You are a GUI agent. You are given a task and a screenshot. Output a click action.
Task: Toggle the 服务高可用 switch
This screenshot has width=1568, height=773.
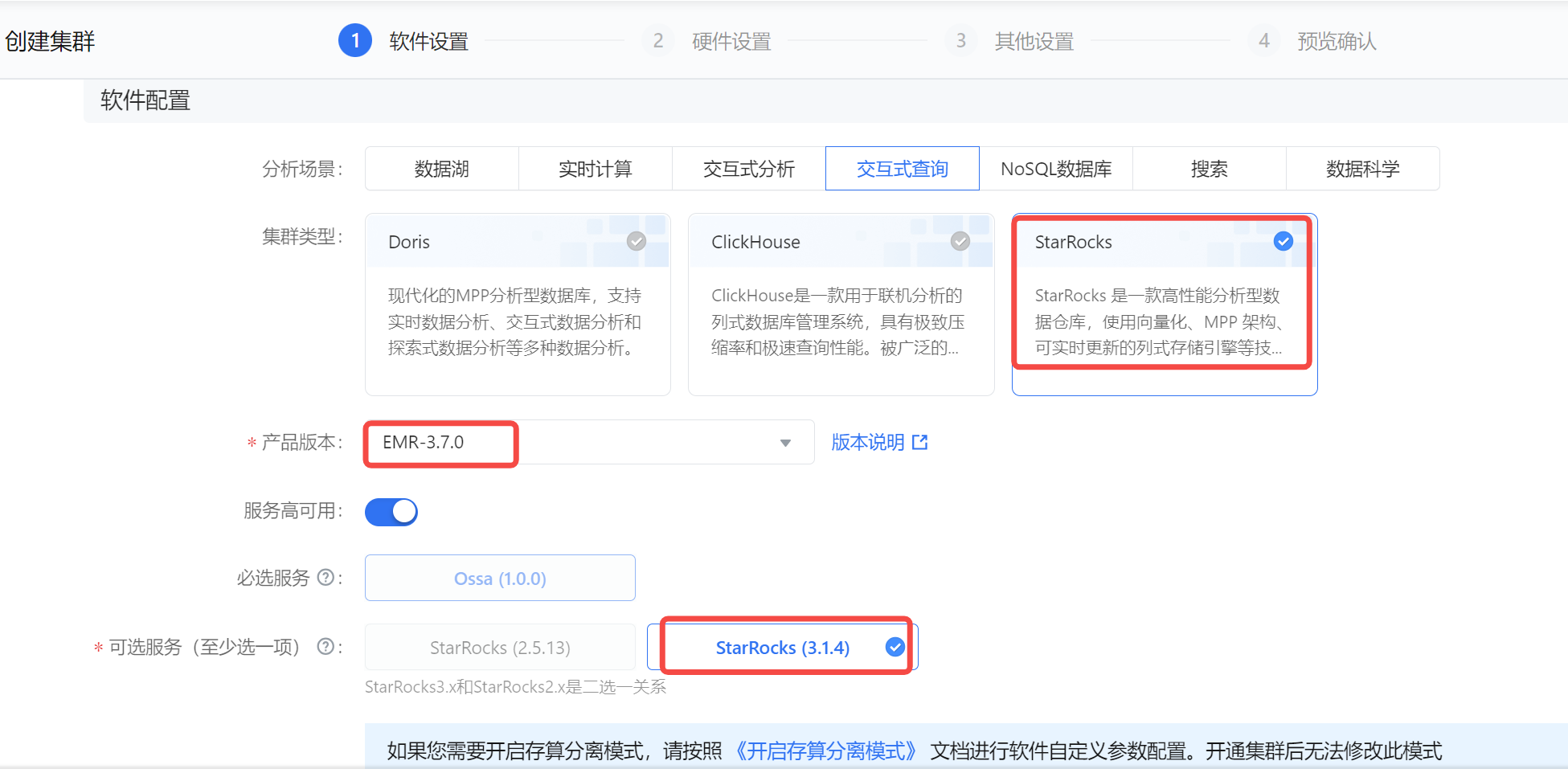[x=391, y=512]
